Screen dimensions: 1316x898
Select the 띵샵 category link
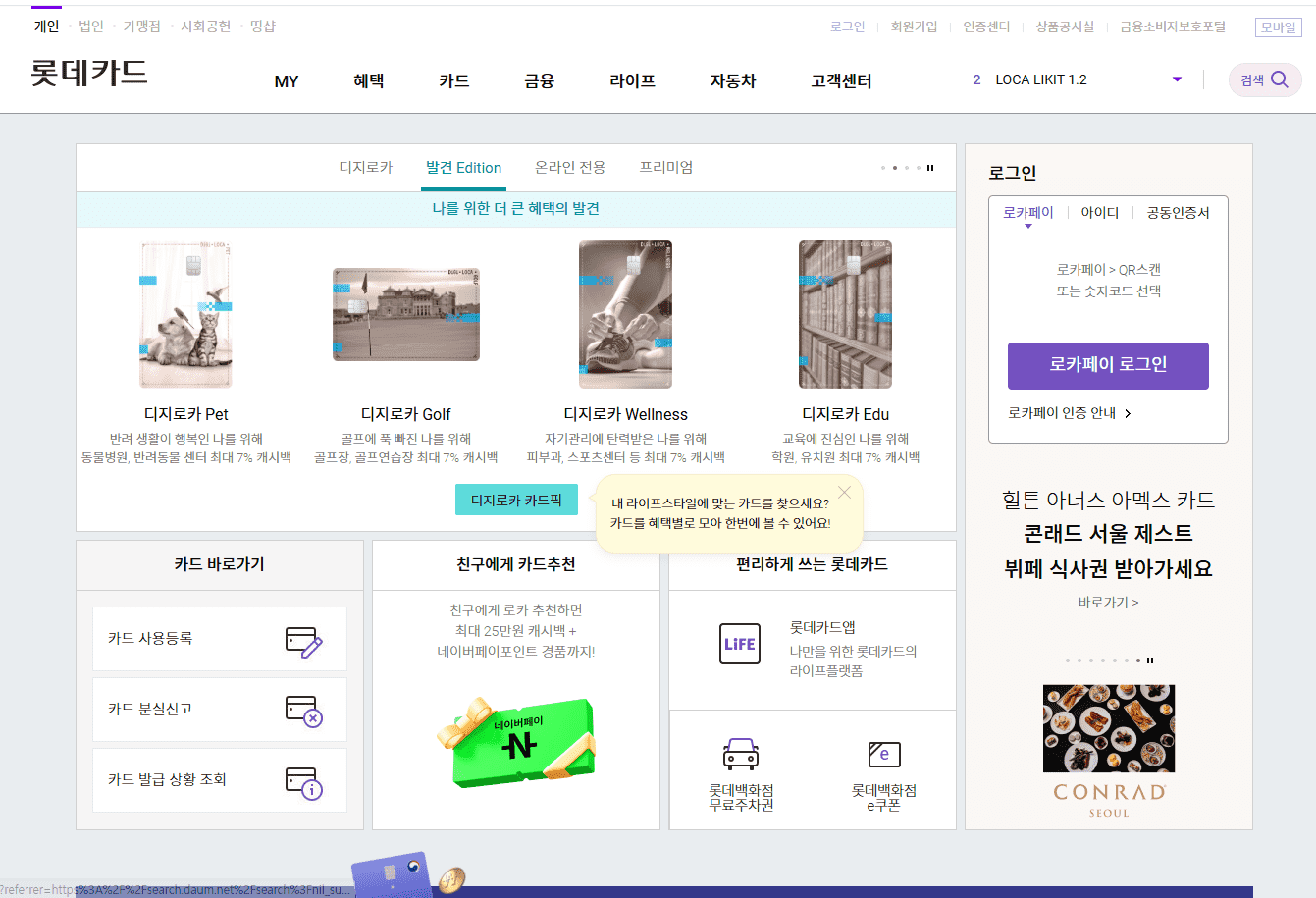click(263, 26)
